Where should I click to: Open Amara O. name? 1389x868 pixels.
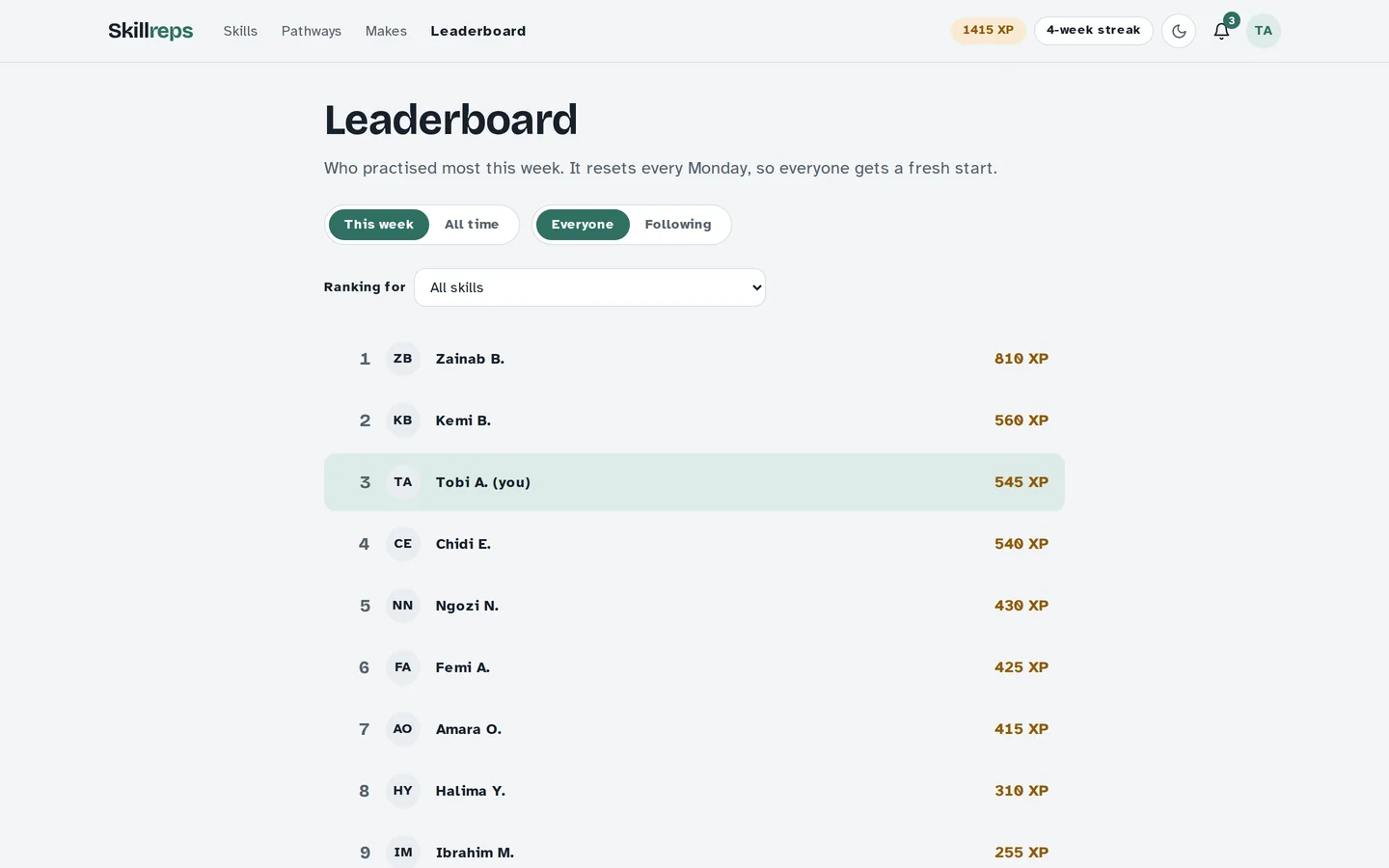click(x=469, y=729)
